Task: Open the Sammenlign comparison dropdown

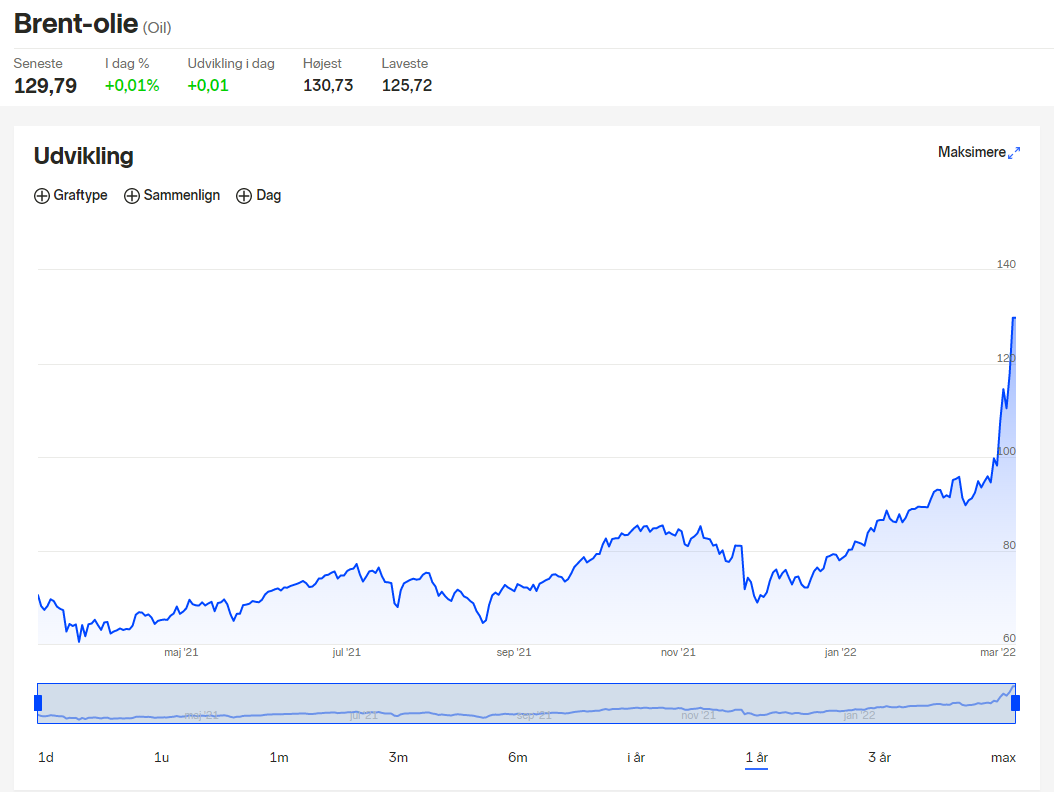Action: tap(172, 196)
